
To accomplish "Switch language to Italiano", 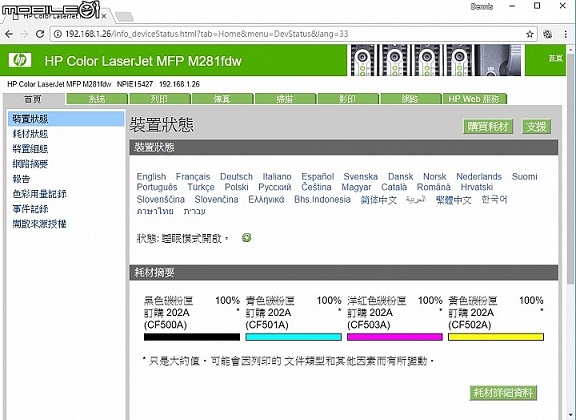I will (x=277, y=177).
